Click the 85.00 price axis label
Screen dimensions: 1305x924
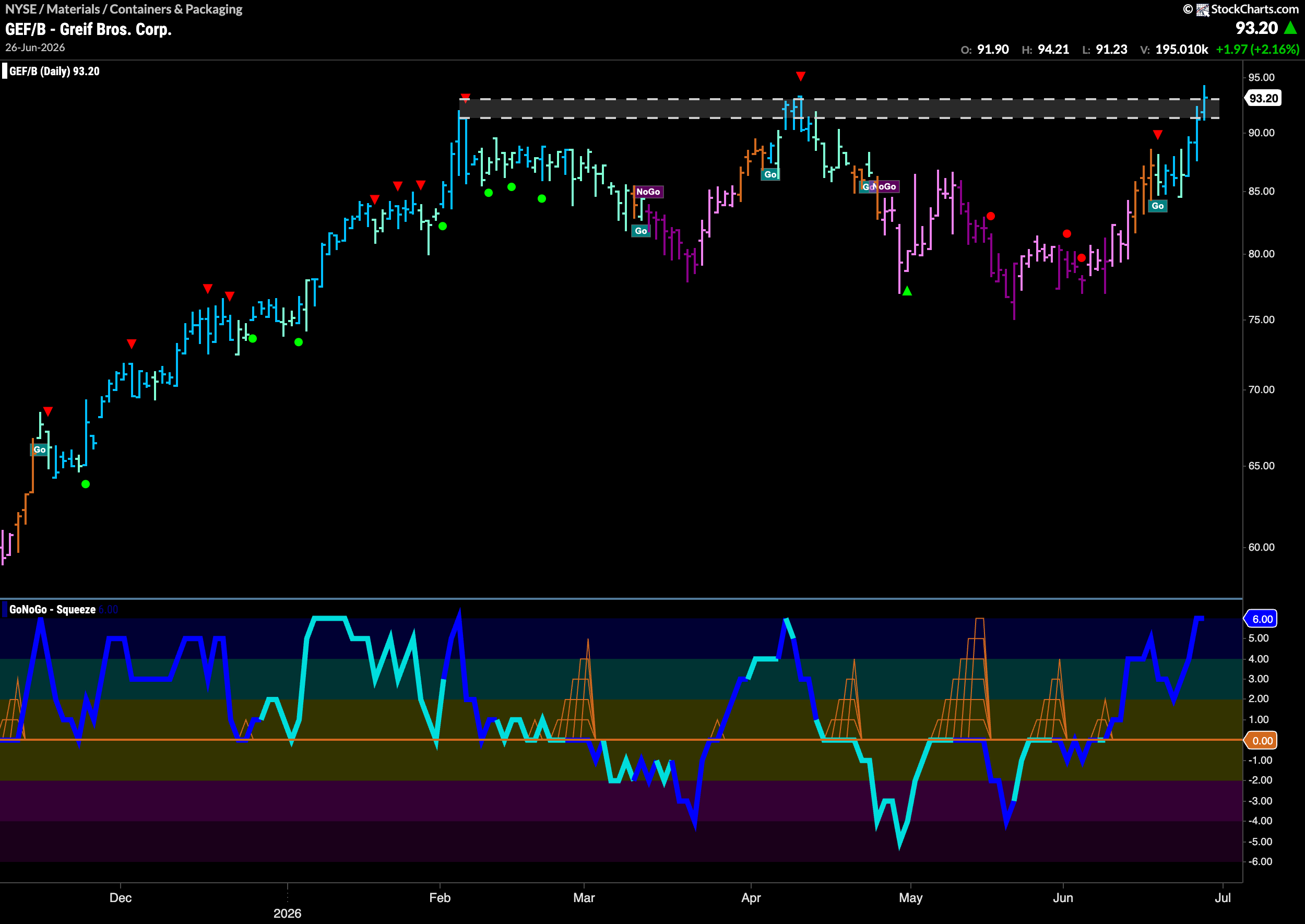coord(1261,191)
